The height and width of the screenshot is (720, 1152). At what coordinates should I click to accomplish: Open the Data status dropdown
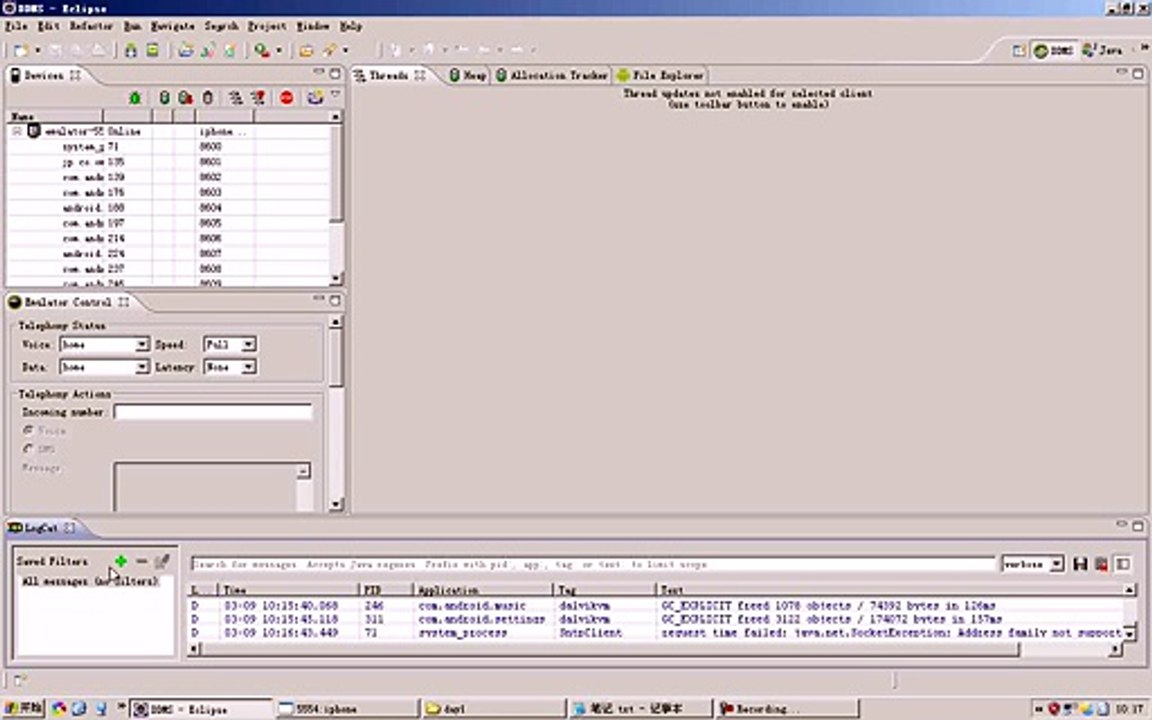(x=143, y=367)
